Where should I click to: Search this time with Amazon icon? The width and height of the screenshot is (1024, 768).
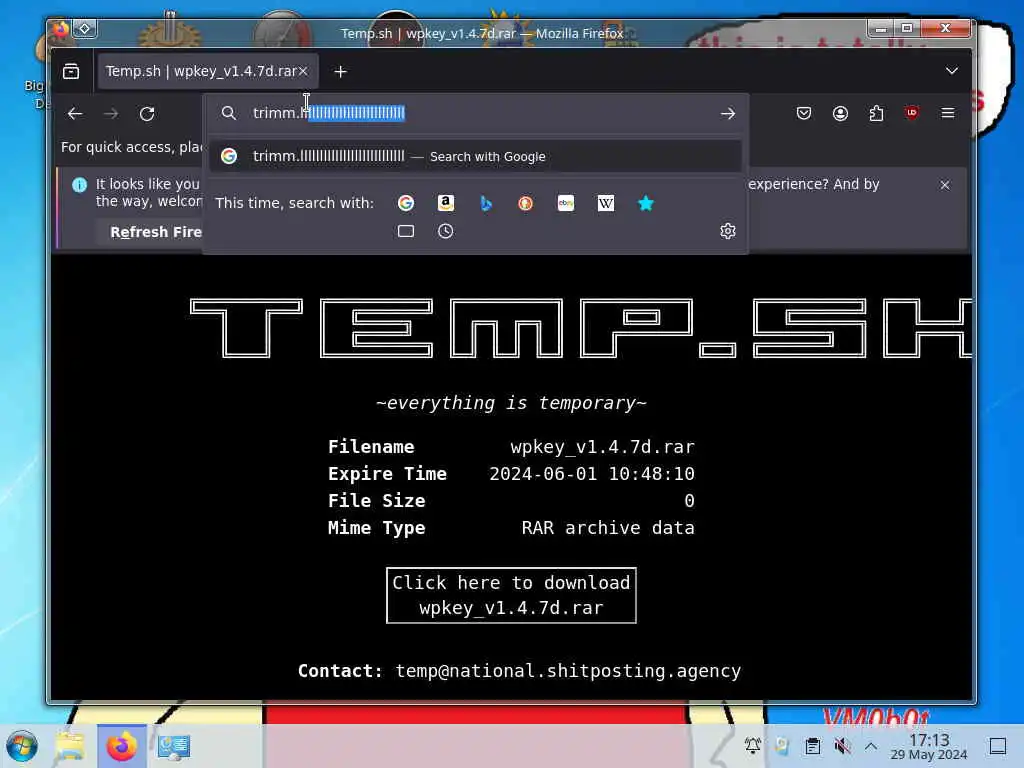(445, 203)
